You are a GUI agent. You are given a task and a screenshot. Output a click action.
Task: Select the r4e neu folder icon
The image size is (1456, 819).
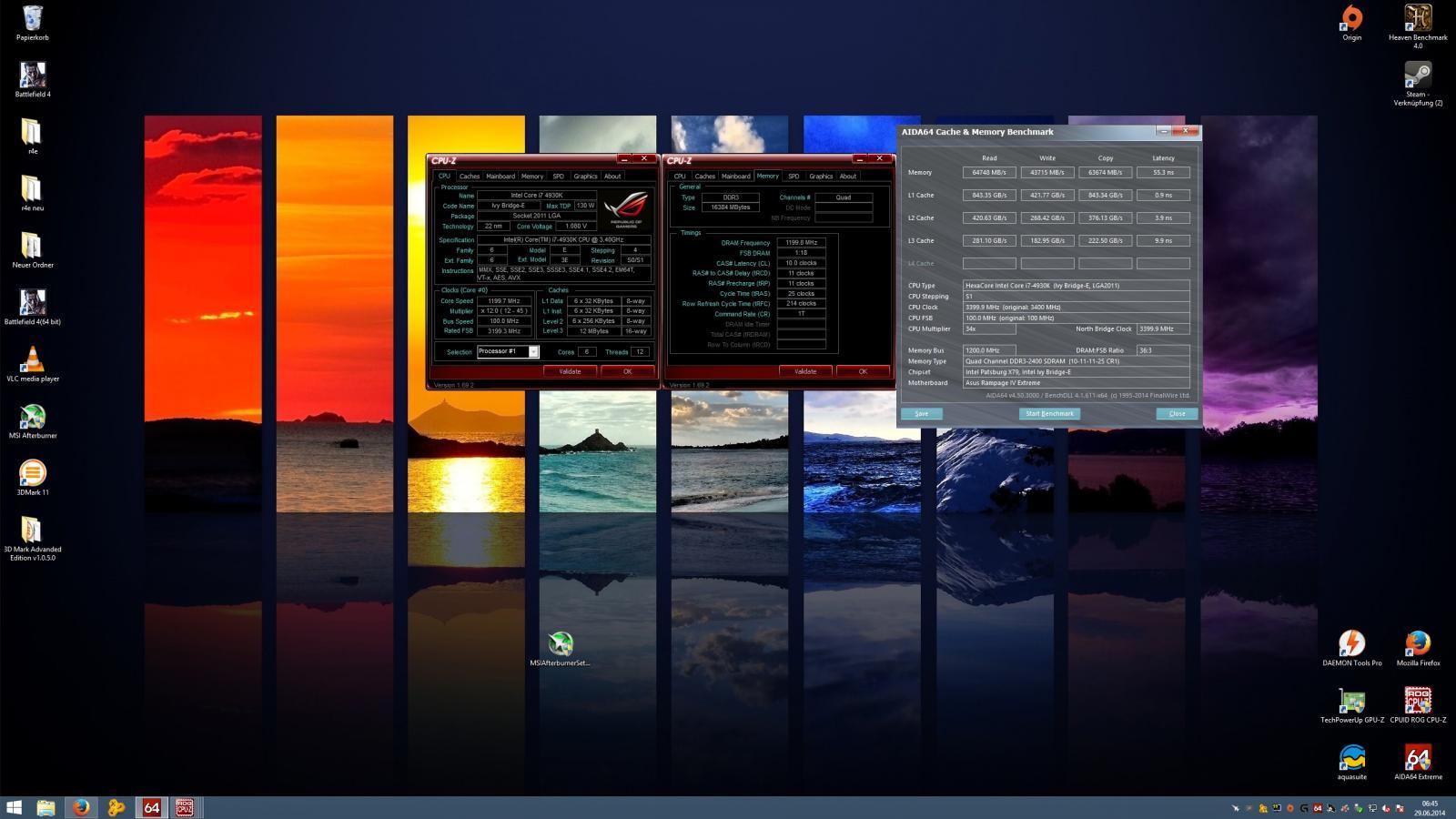click(x=32, y=194)
